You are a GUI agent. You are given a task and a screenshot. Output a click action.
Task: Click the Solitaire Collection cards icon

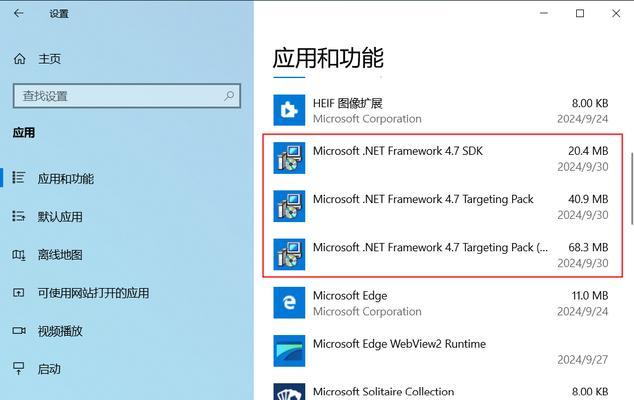click(289, 392)
